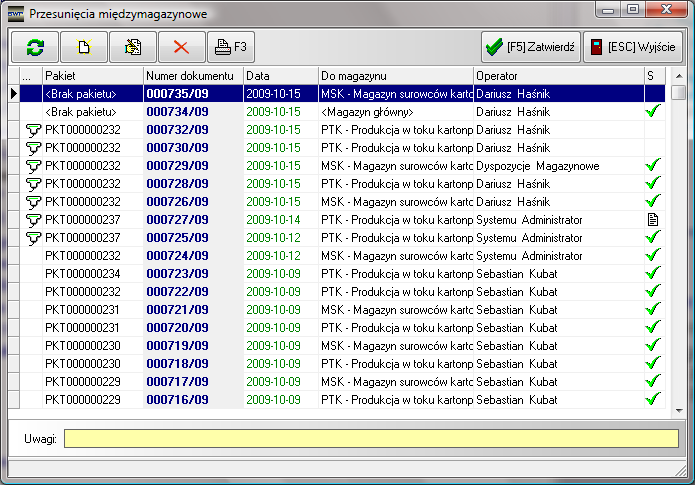The width and height of the screenshot is (695, 485).
Task: Click the document status icon for 000727/09
Action: [x=653, y=219]
